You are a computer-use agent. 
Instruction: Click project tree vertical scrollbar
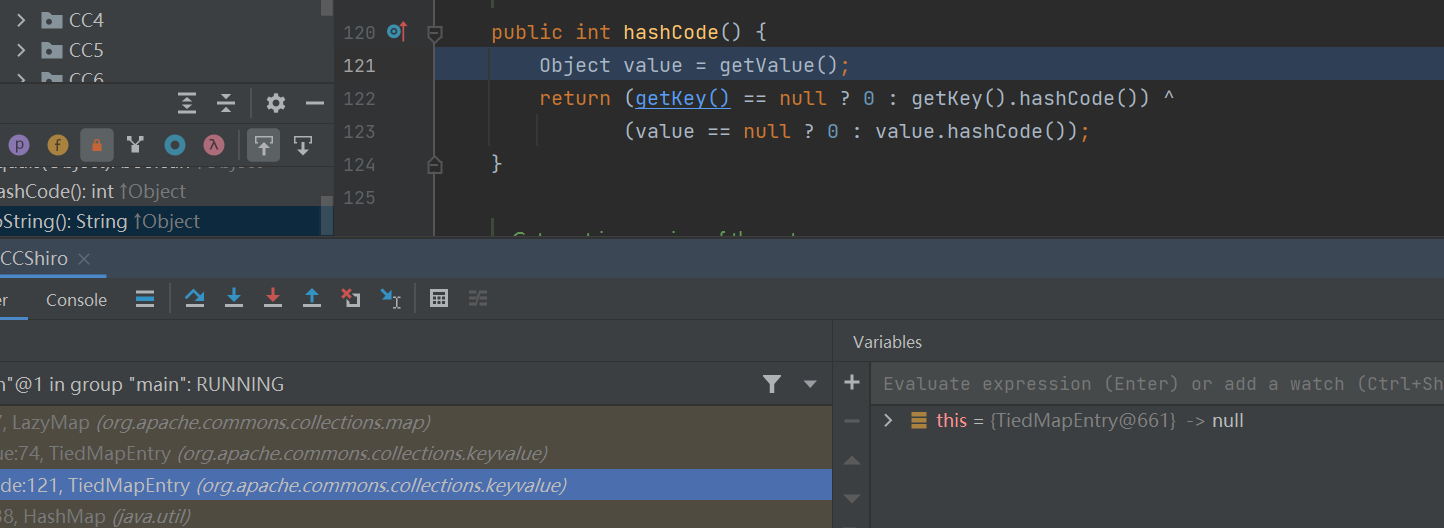tap(326, 8)
